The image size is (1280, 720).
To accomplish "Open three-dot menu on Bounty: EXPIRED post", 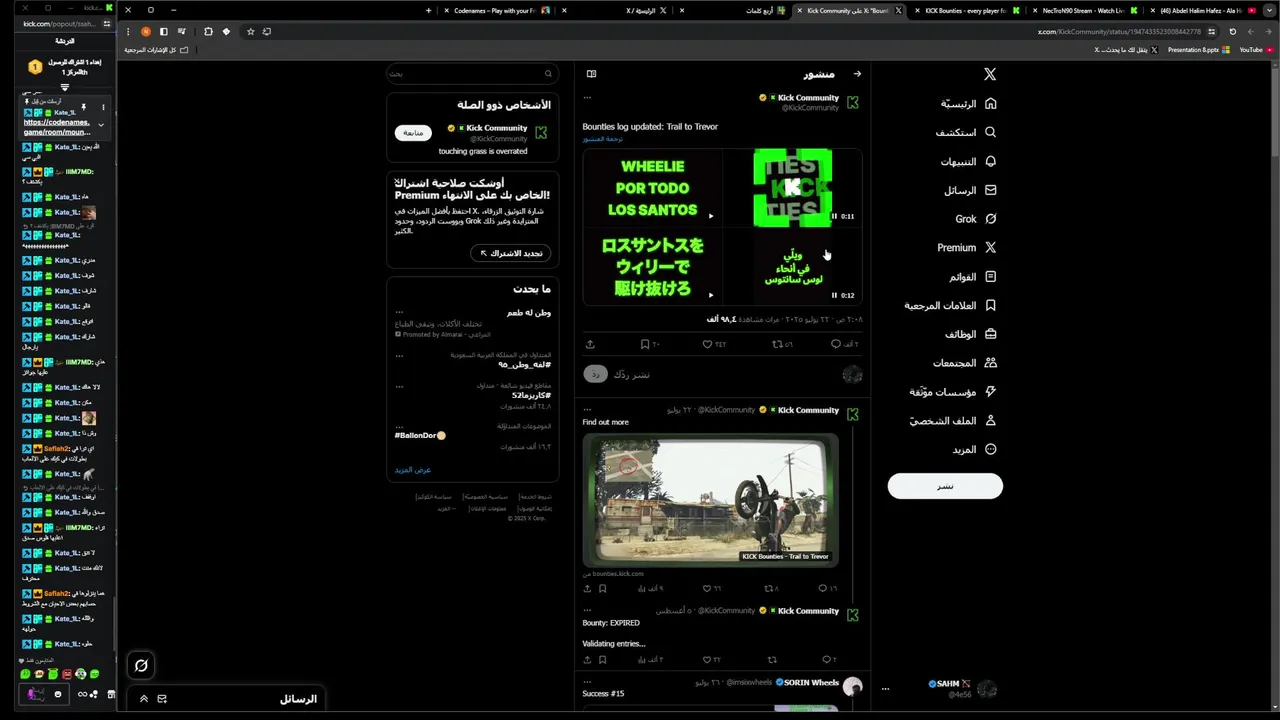I will (588, 610).
